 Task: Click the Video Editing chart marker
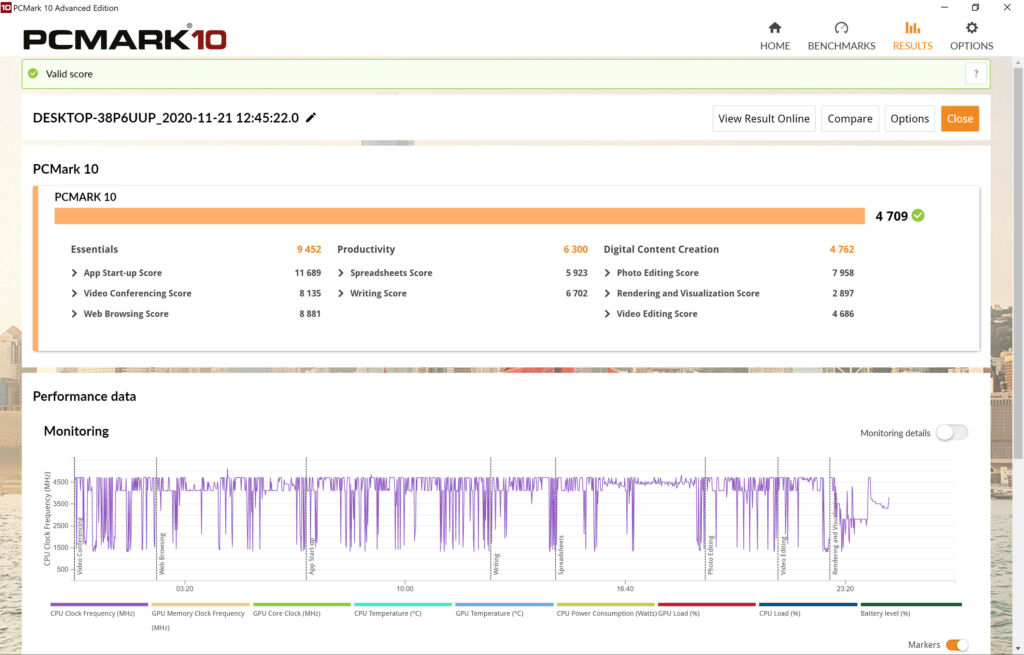(x=783, y=556)
